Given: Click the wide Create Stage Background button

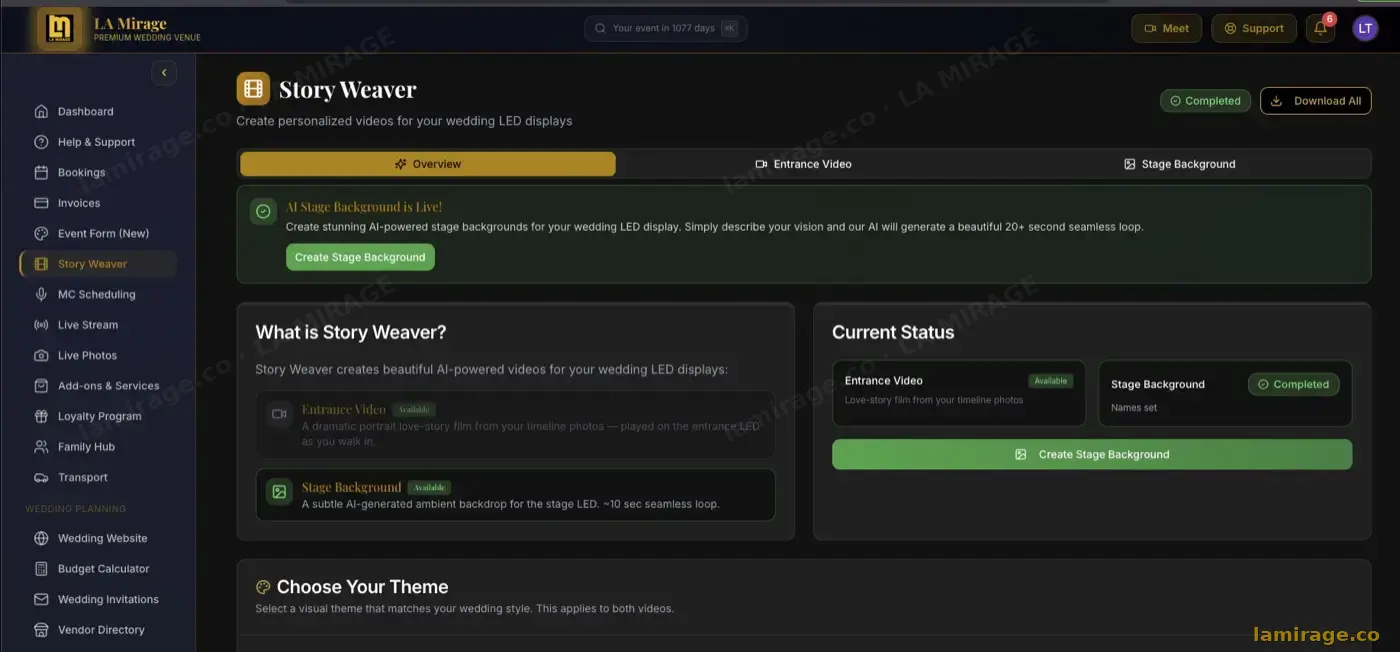Looking at the screenshot, I should click(x=1092, y=454).
